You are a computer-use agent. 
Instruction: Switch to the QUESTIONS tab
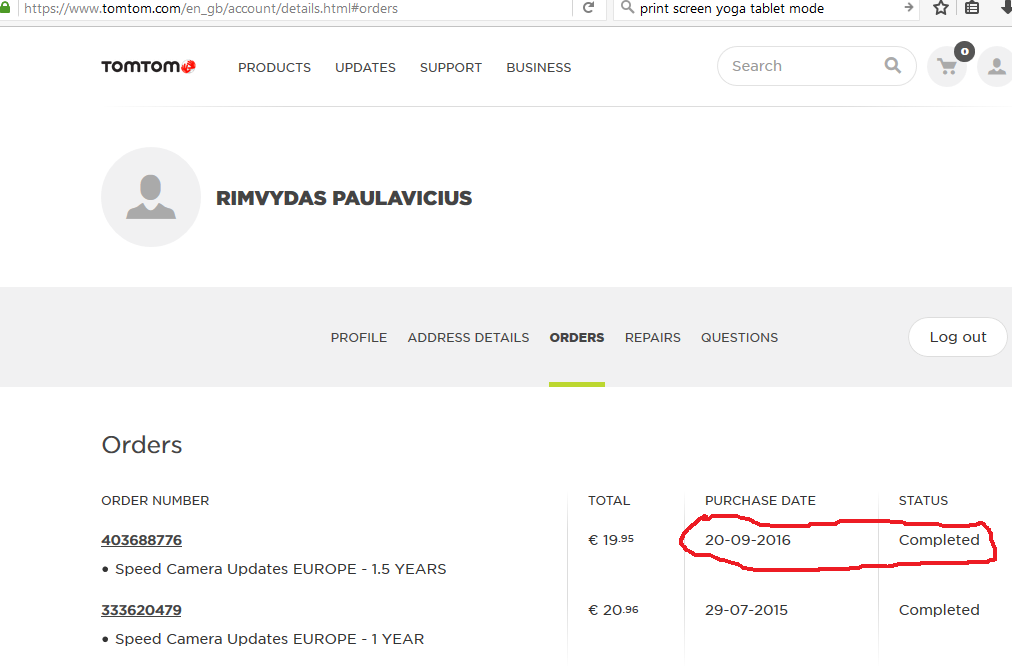pos(740,338)
